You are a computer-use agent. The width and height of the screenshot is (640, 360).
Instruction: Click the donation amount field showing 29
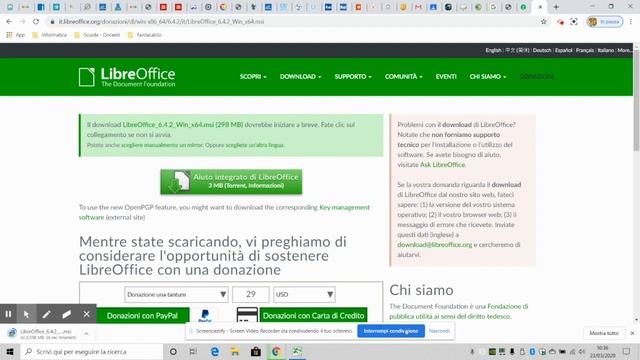tap(251, 294)
